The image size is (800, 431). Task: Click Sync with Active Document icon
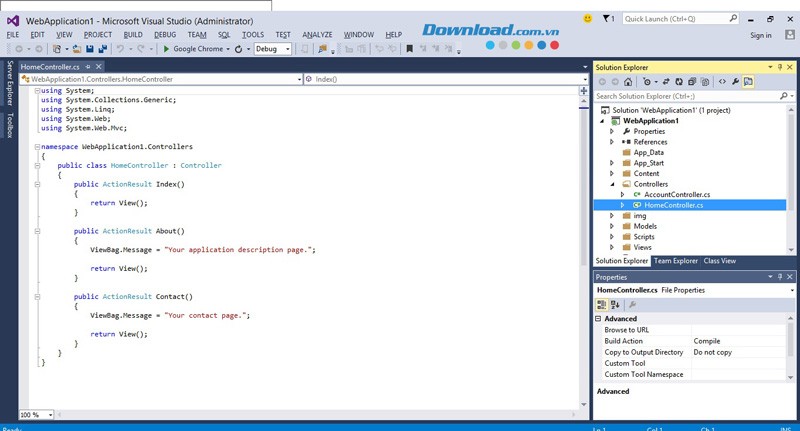tap(666, 82)
